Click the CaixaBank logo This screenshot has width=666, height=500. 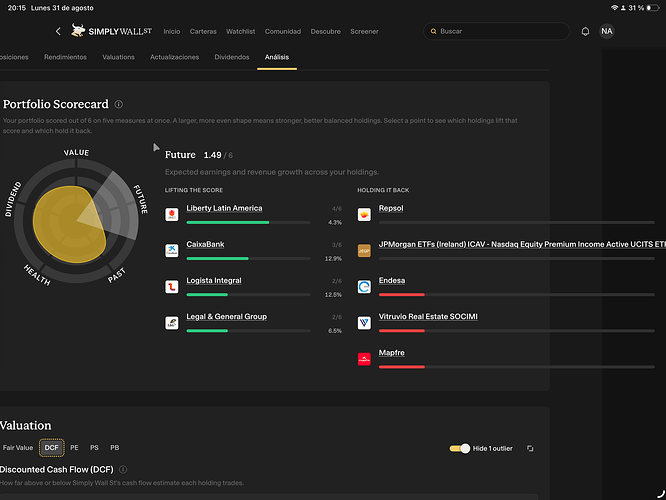(x=172, y=251)
